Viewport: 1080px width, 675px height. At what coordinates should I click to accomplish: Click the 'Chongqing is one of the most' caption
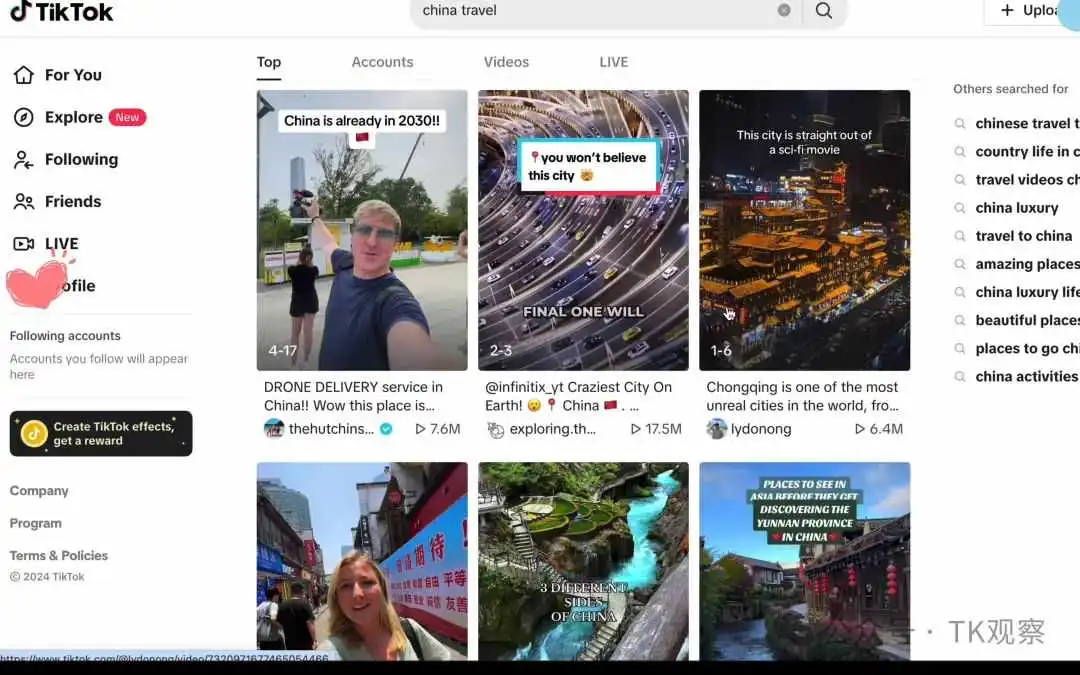(802, 396)
